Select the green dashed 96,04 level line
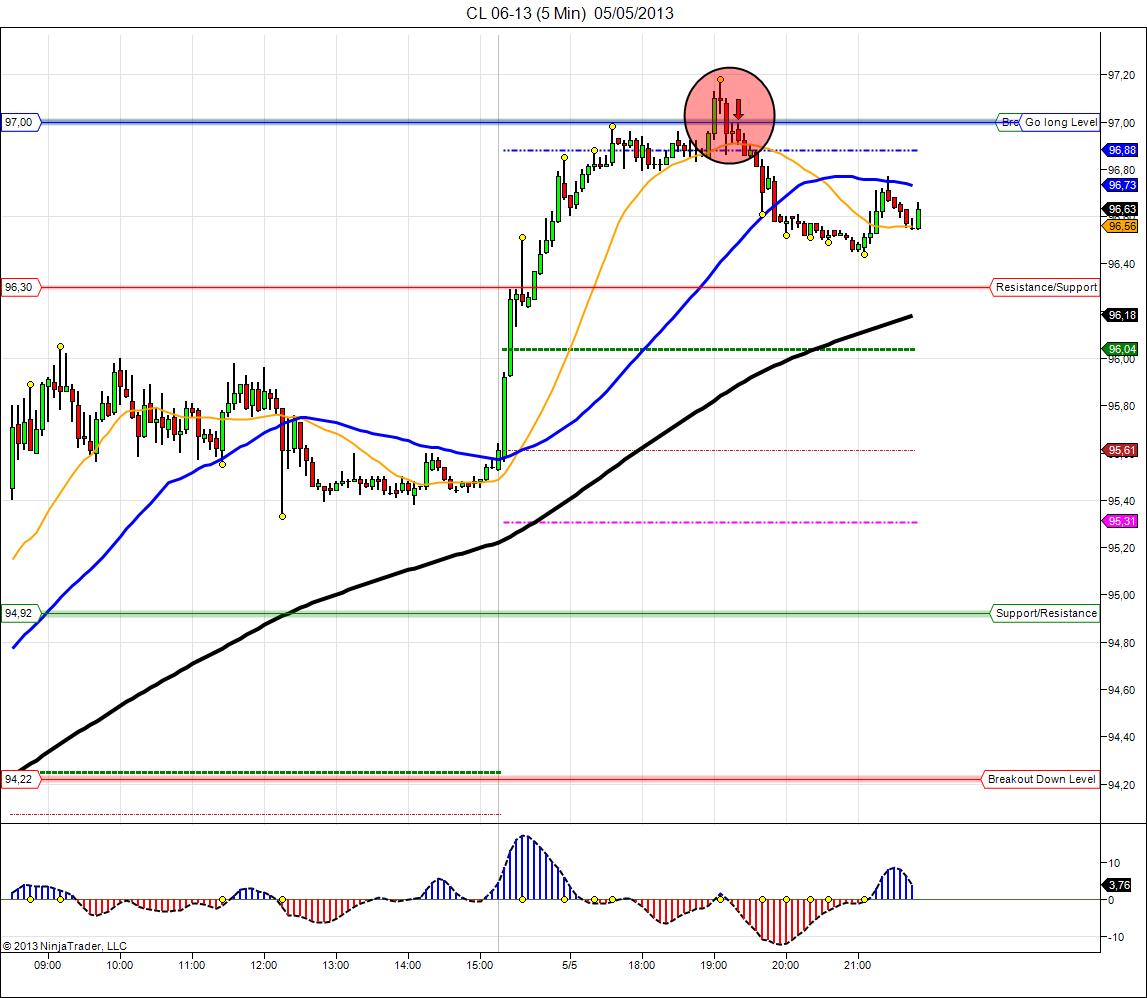 708,350
